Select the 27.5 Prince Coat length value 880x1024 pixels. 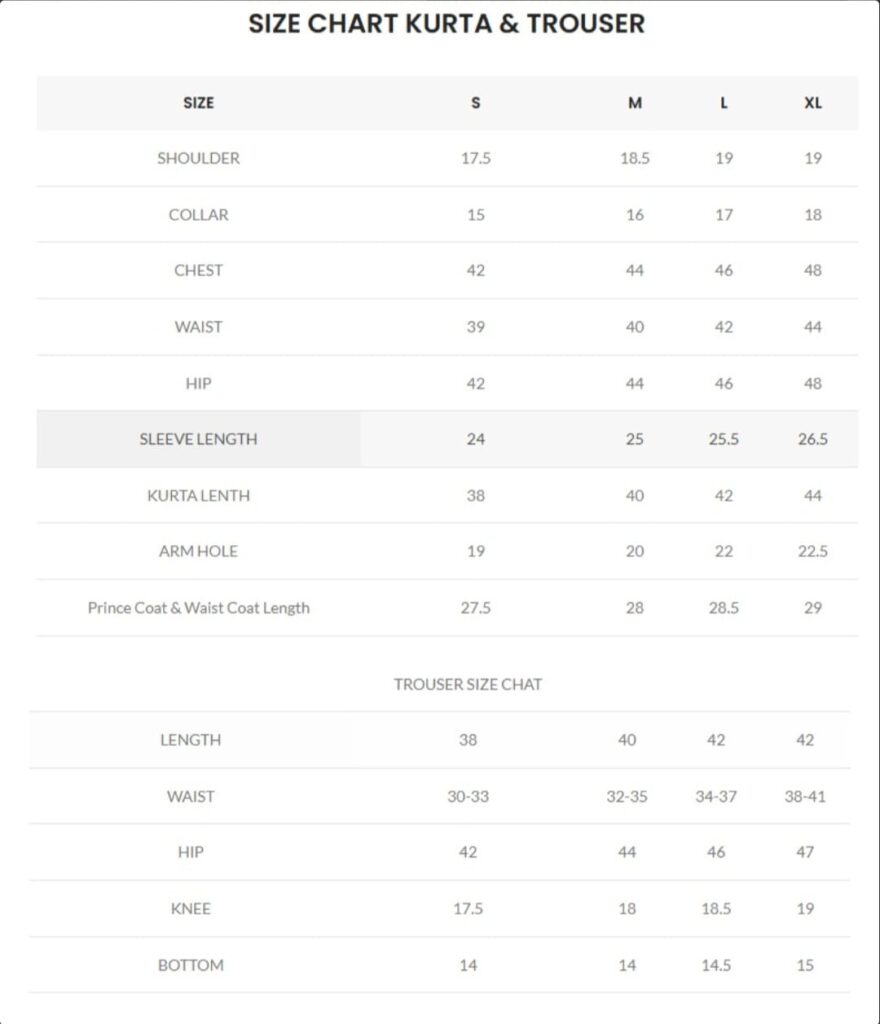475,607
